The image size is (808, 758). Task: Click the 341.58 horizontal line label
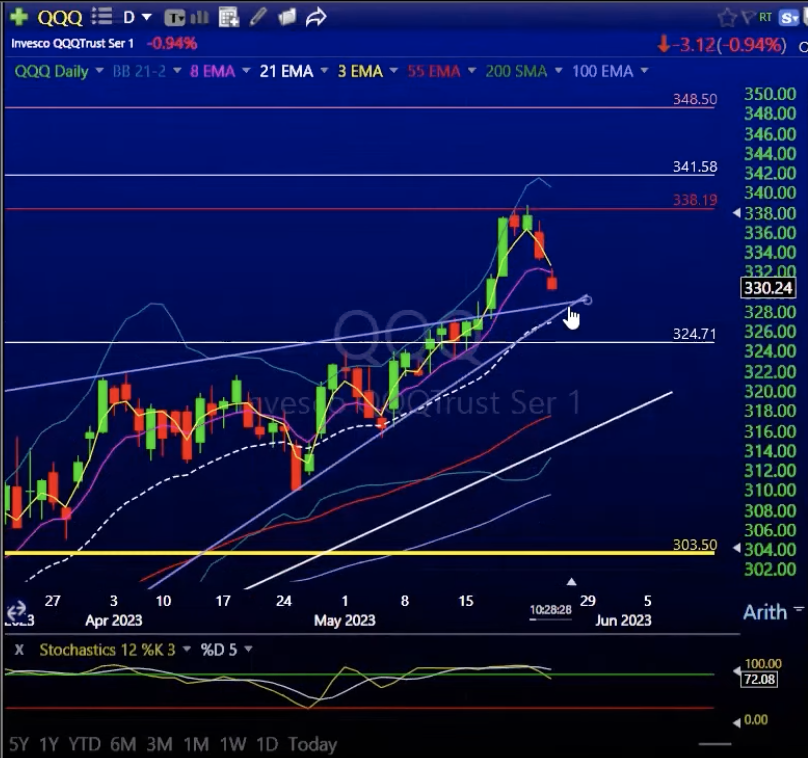pos(695,166)
